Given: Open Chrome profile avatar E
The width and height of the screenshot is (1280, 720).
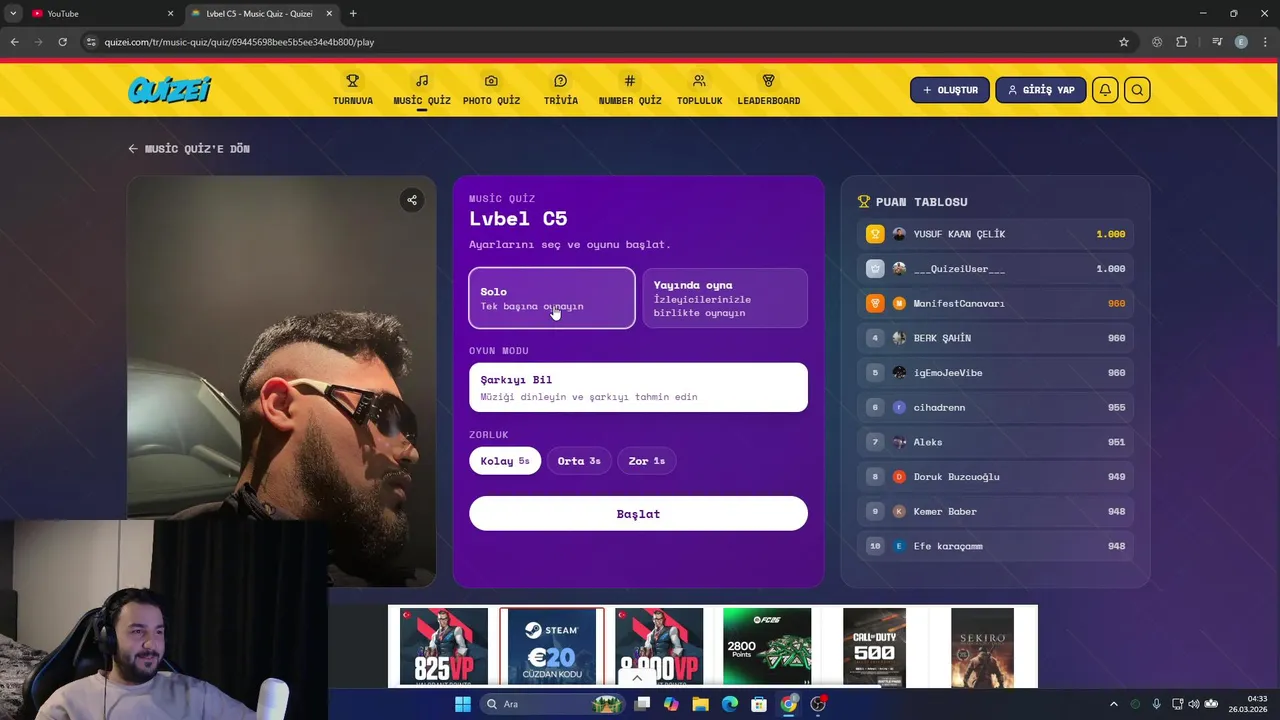Looking at the screenshot, I should [x=1241, y=42].
